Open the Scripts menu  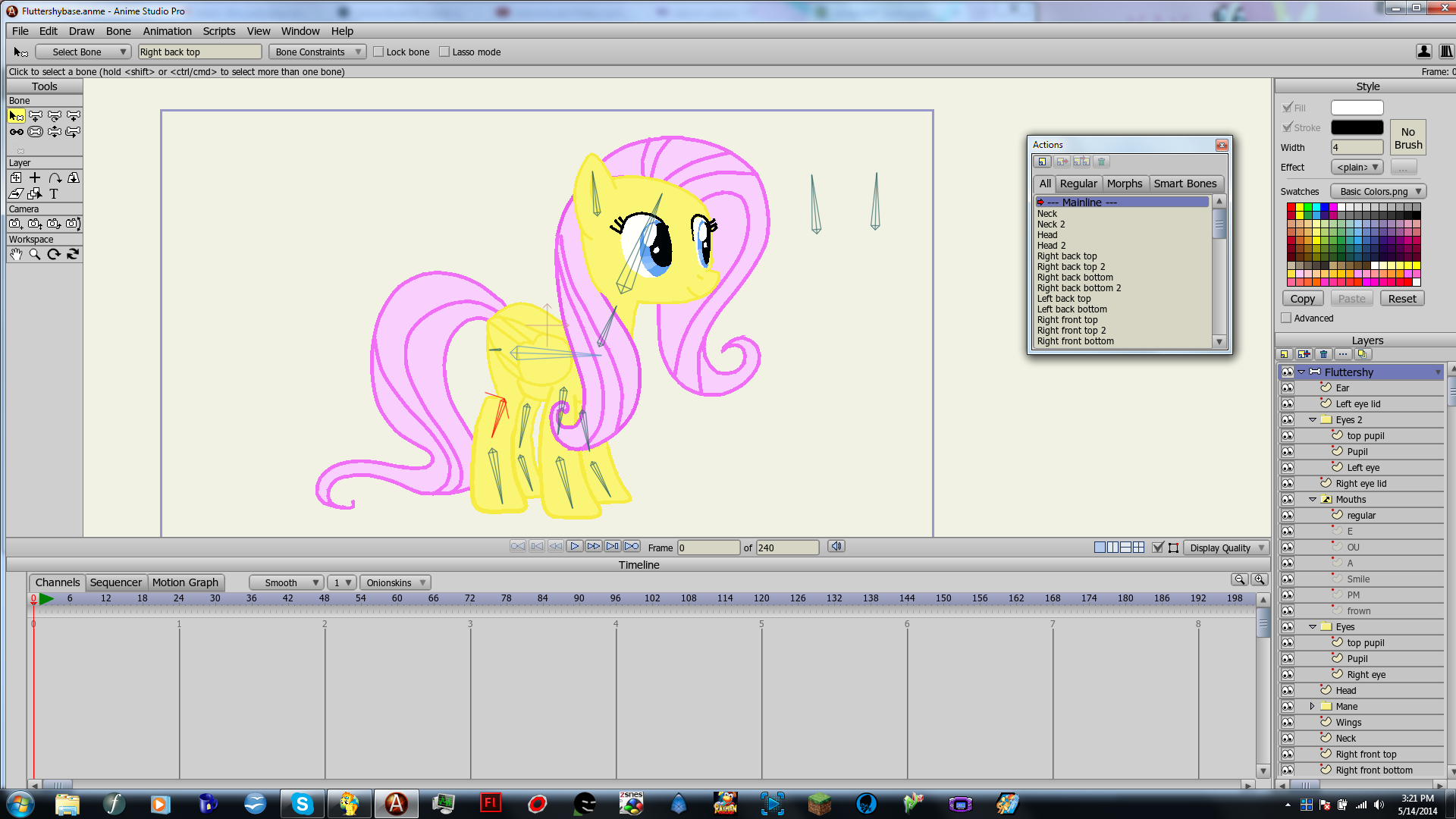coord(218,31)
